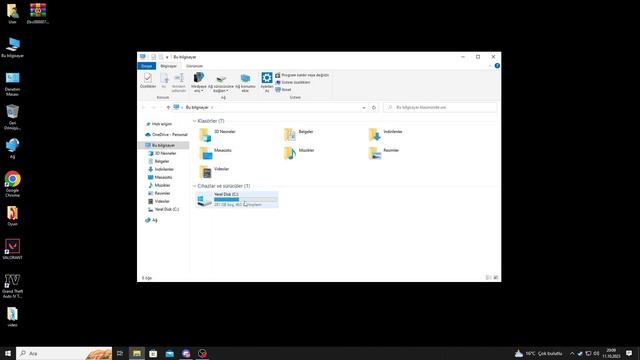Open Özellikler (Properties) in the ribbon
Screen dimensions: 640x360
click(x=148, y=80)
